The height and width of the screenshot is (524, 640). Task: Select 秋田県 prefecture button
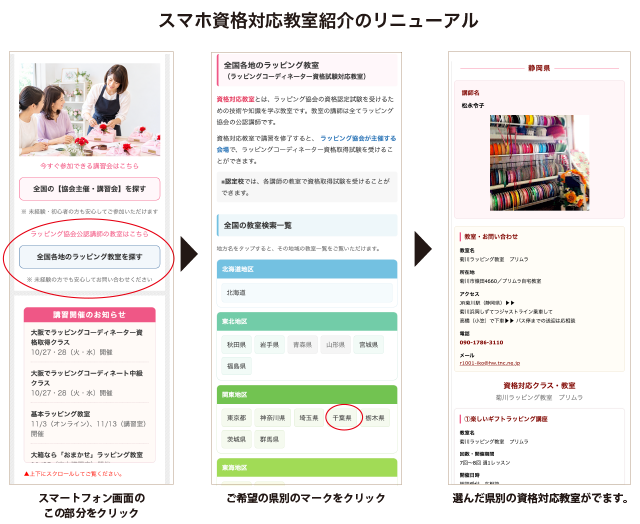tap(237, 345)
